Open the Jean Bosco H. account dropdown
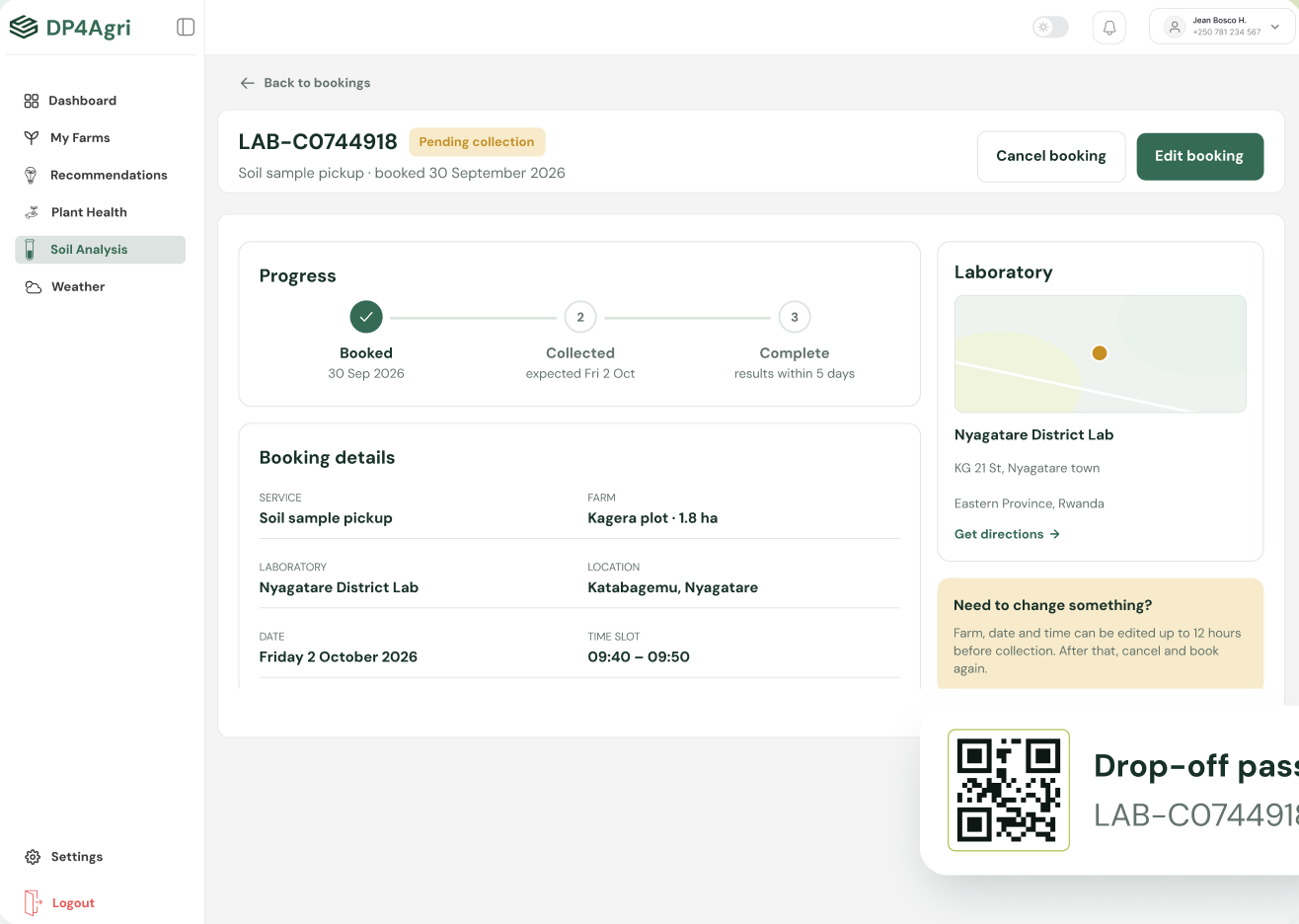 click(1222, 27)
